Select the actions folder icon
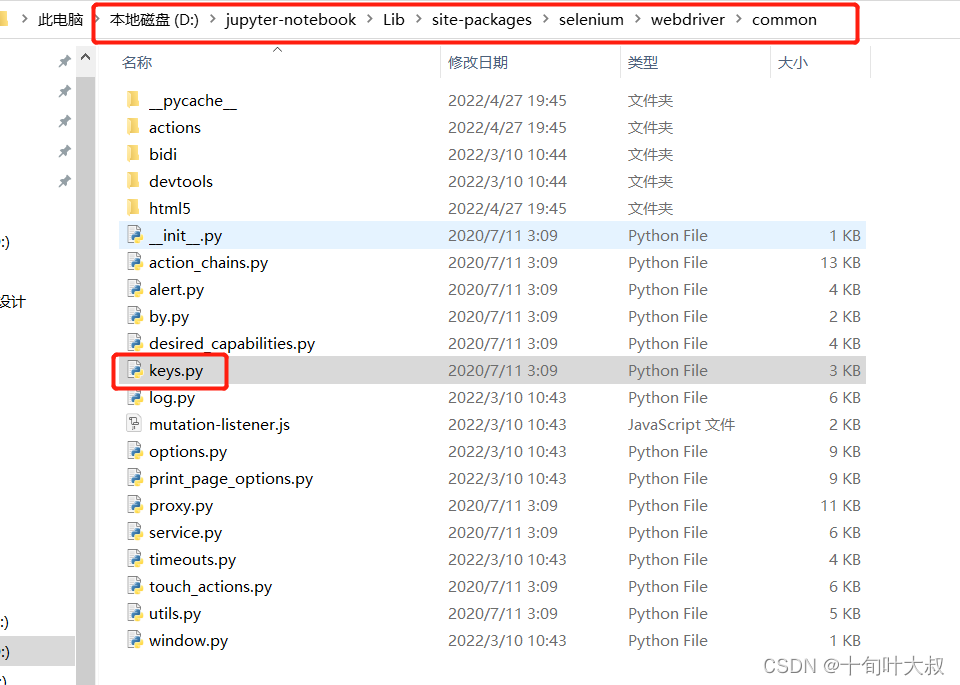The image size is (960, 685). [133, 126]
